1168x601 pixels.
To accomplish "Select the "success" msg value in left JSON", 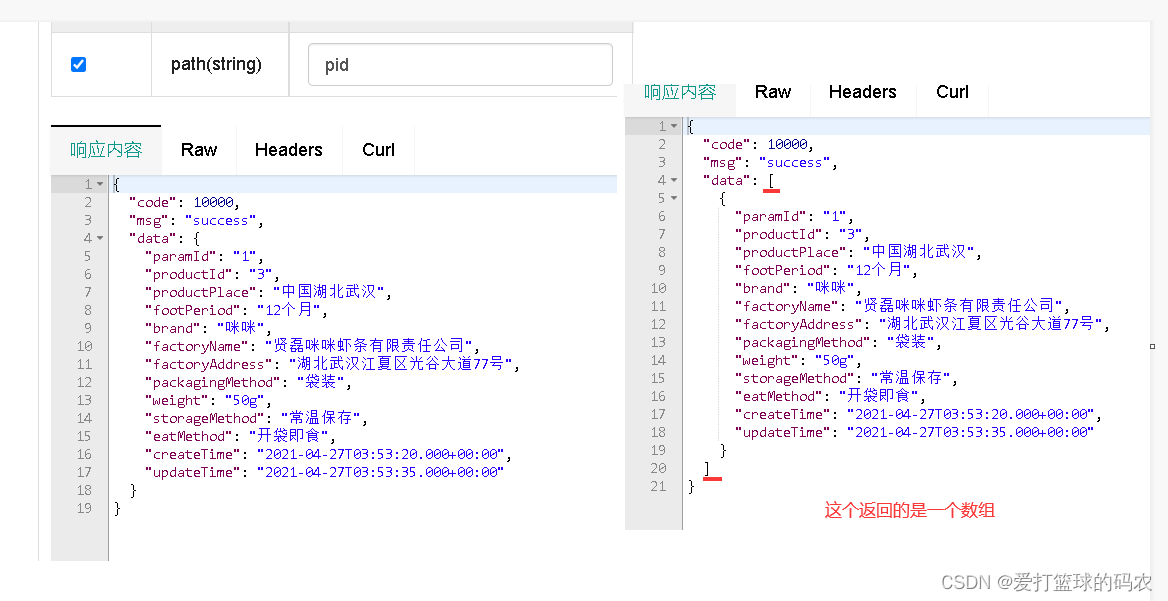I will (x=221, y=219).
